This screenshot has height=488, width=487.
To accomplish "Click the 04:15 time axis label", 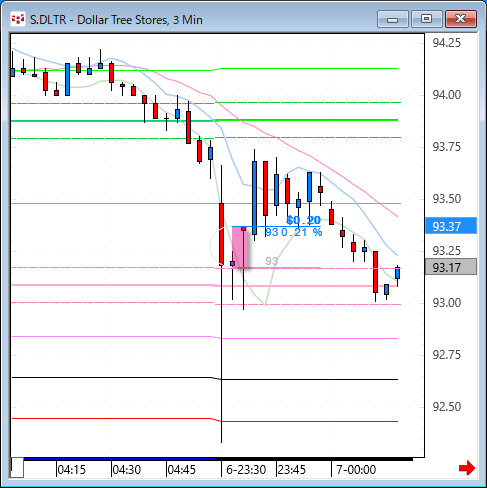I will [x=71, y=470].
